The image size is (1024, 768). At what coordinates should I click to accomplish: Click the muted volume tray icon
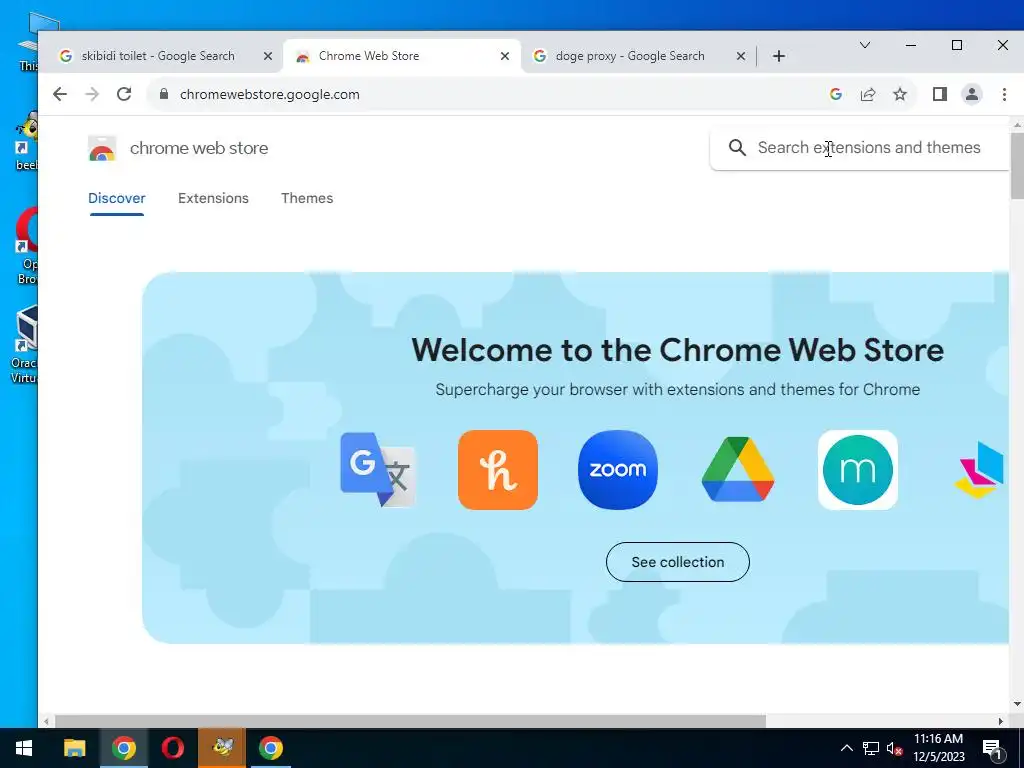point(894,748)
